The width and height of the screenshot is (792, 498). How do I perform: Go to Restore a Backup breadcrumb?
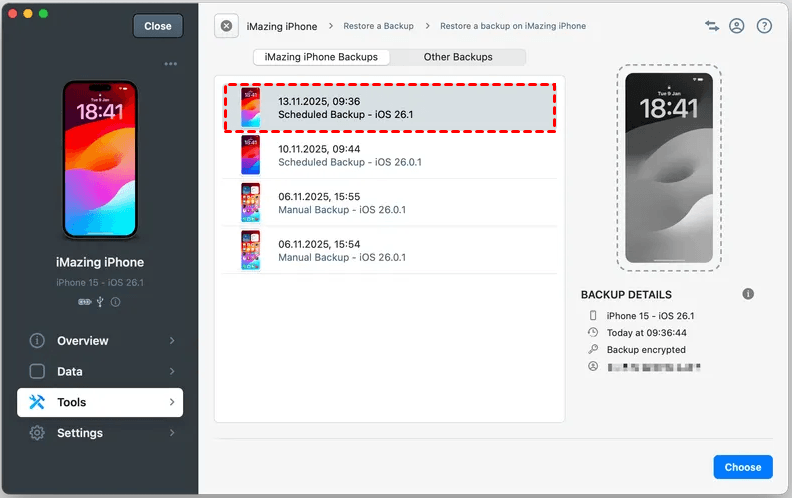pyautogui.click(x=378, y=26)
